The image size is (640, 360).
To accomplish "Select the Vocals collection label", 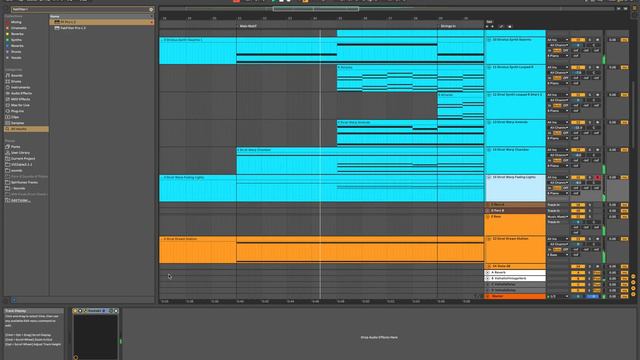I will [x=16, y=58].
